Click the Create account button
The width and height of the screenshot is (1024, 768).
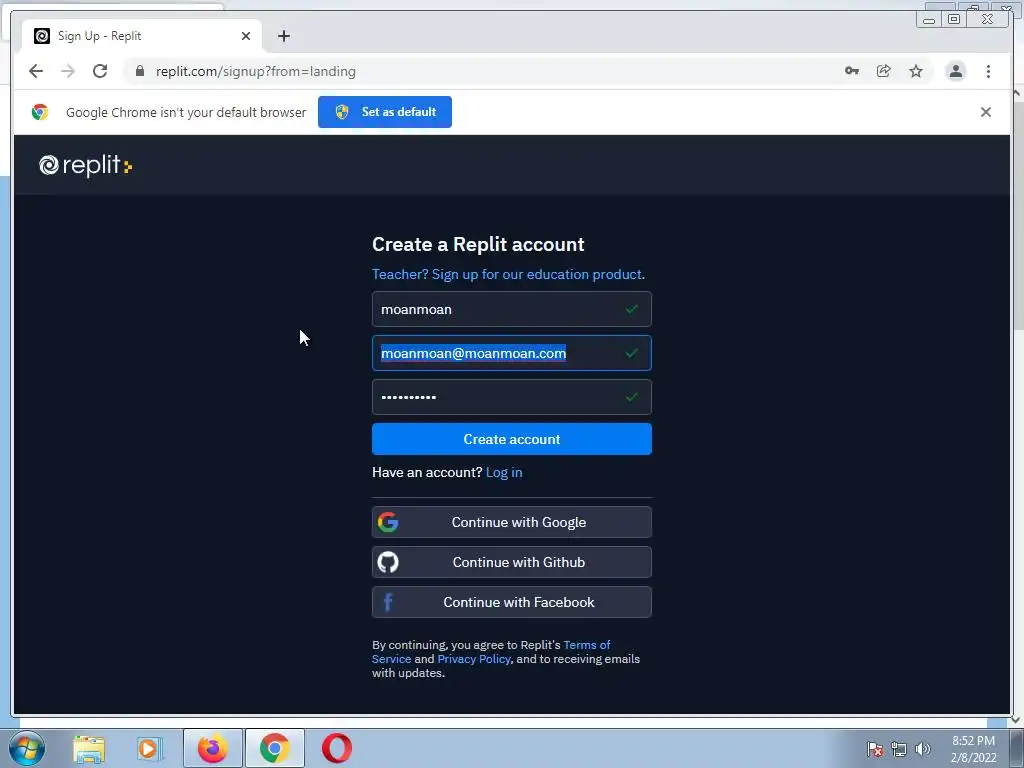pos(511,439)
